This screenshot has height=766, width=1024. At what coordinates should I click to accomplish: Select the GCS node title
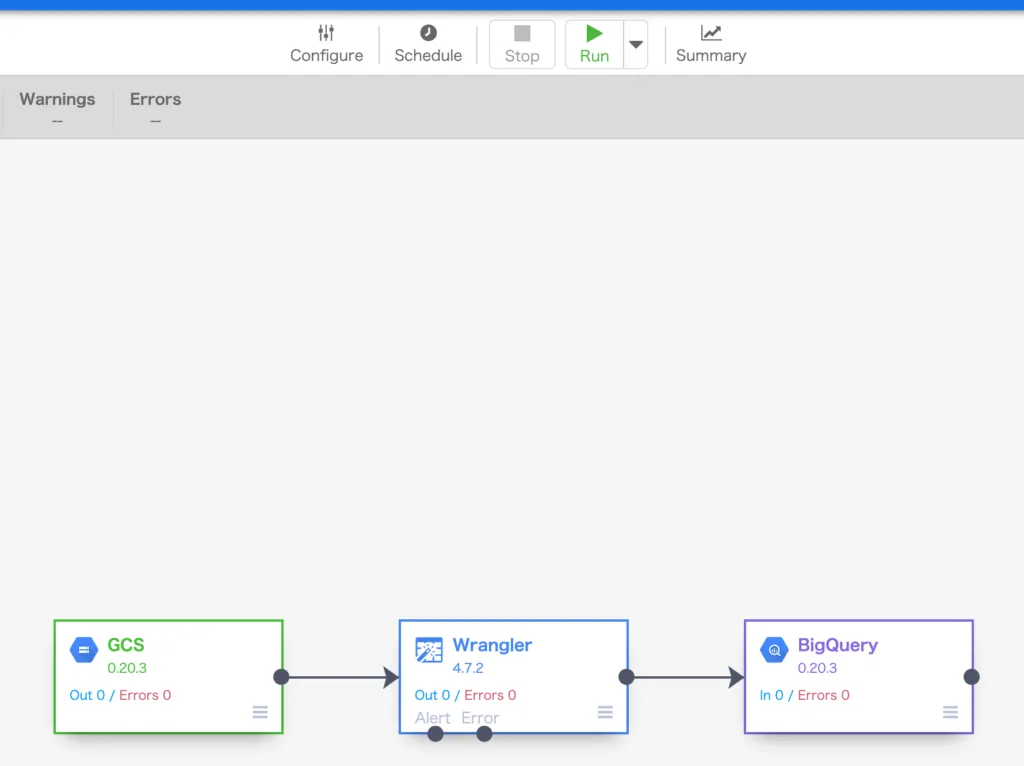[125, 645]
